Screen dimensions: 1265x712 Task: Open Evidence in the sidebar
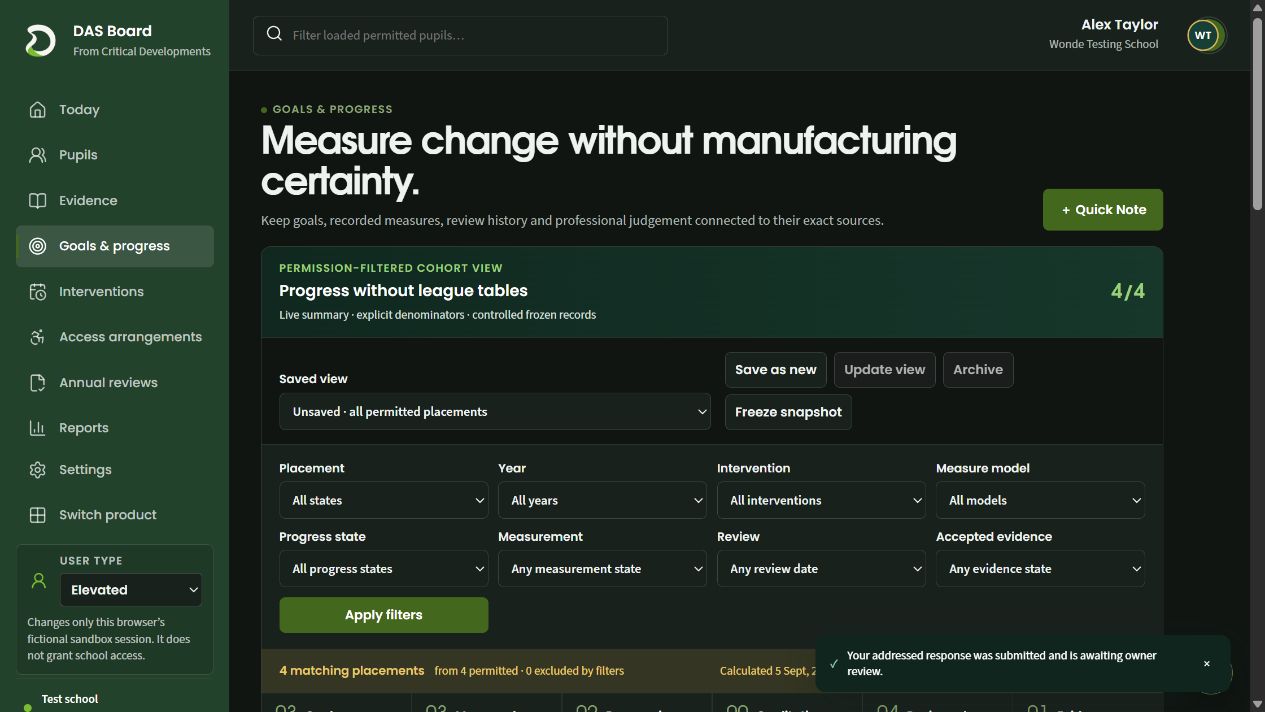pos(114,200)
